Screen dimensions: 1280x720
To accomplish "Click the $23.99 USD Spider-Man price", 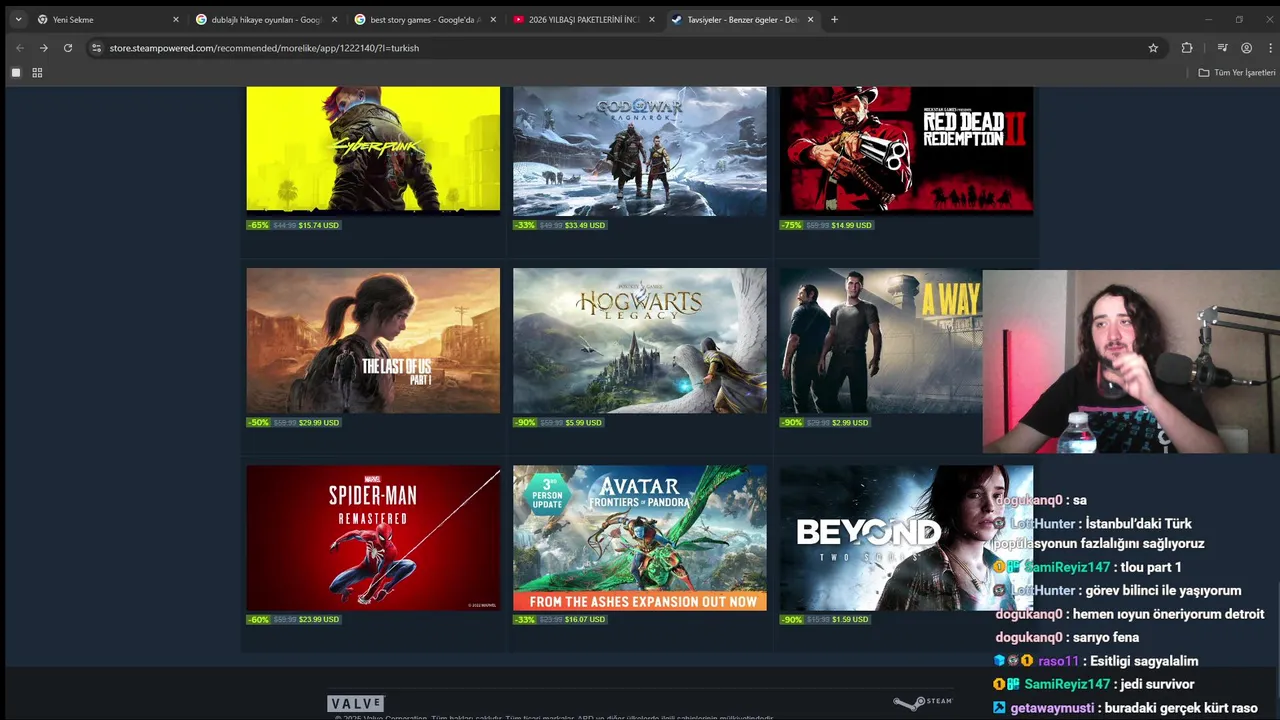I will [319, 619].
